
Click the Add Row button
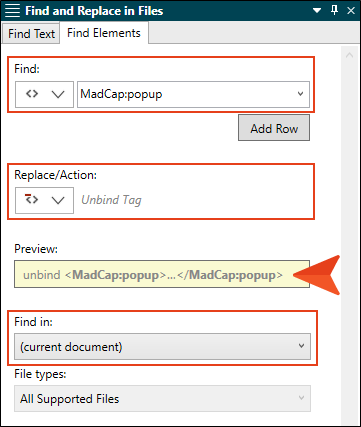point(274,128)
